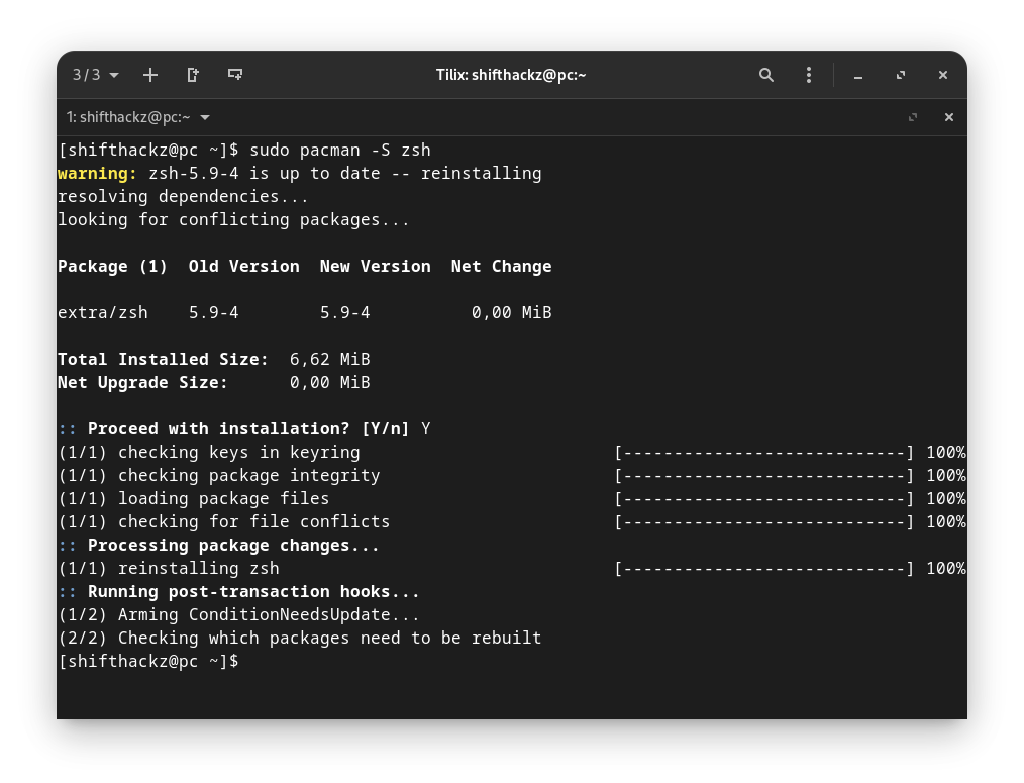Create a new session using the plus icon
This screenshot has width=1024, height=783.
pyautogui.click(x=150, y=75)
